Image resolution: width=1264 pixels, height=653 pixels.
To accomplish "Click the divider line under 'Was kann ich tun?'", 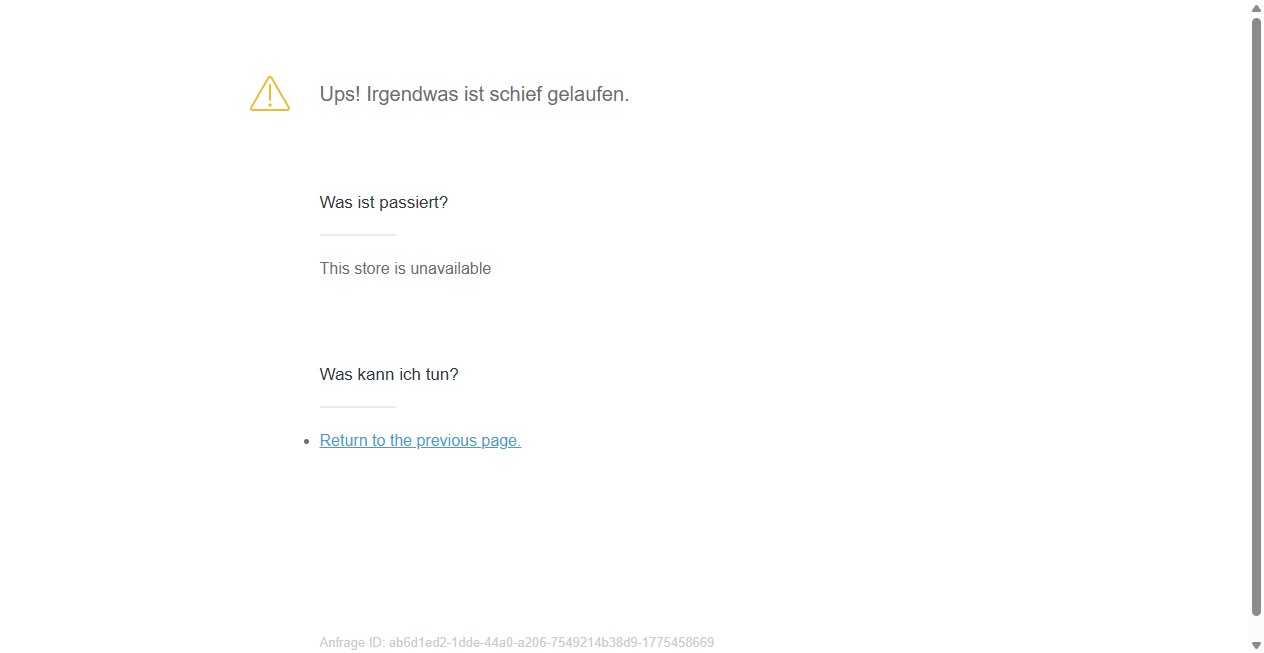I will [x=358, y=407].
